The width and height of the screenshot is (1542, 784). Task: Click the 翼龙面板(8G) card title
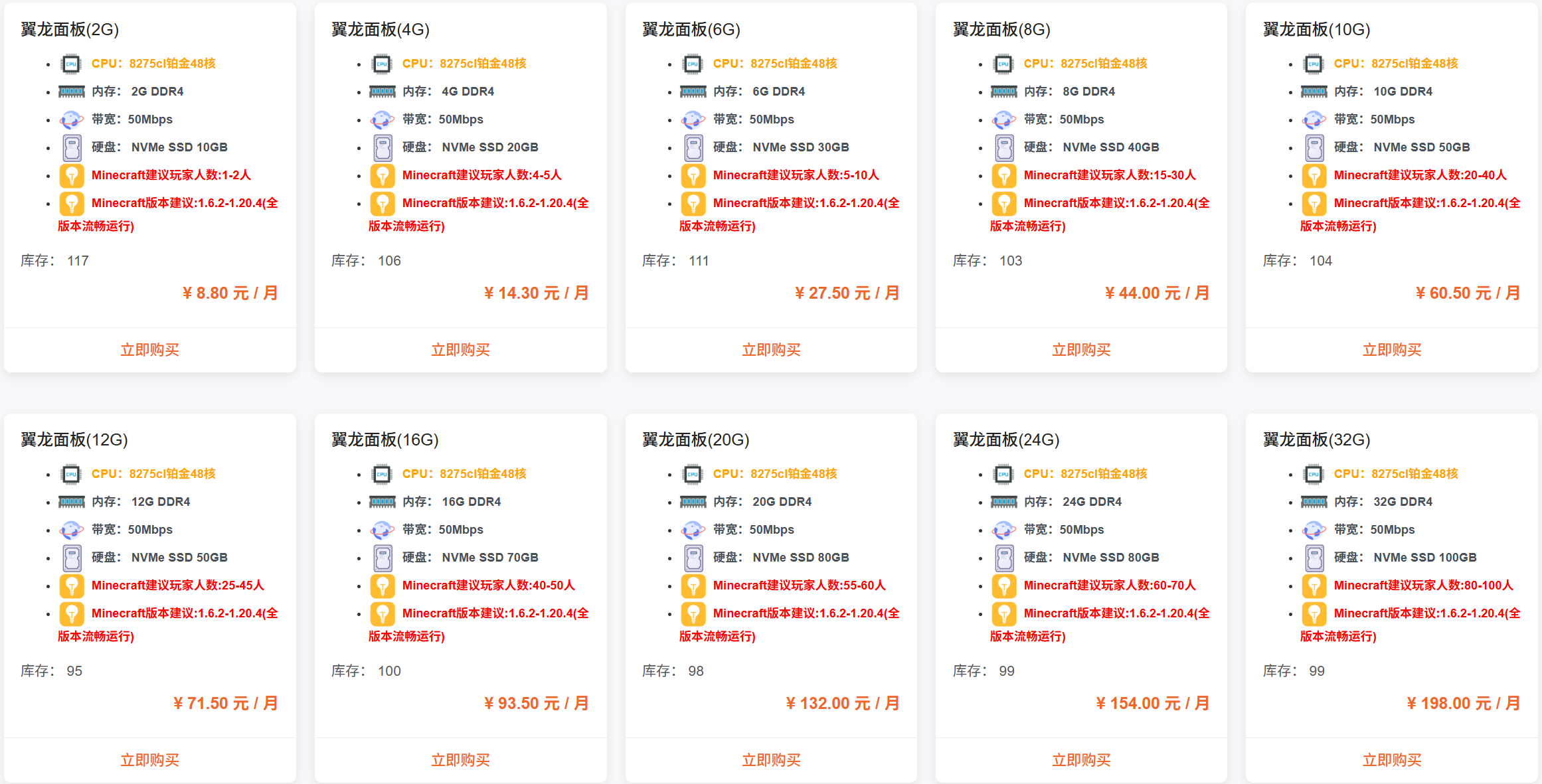coord(1001,30)
